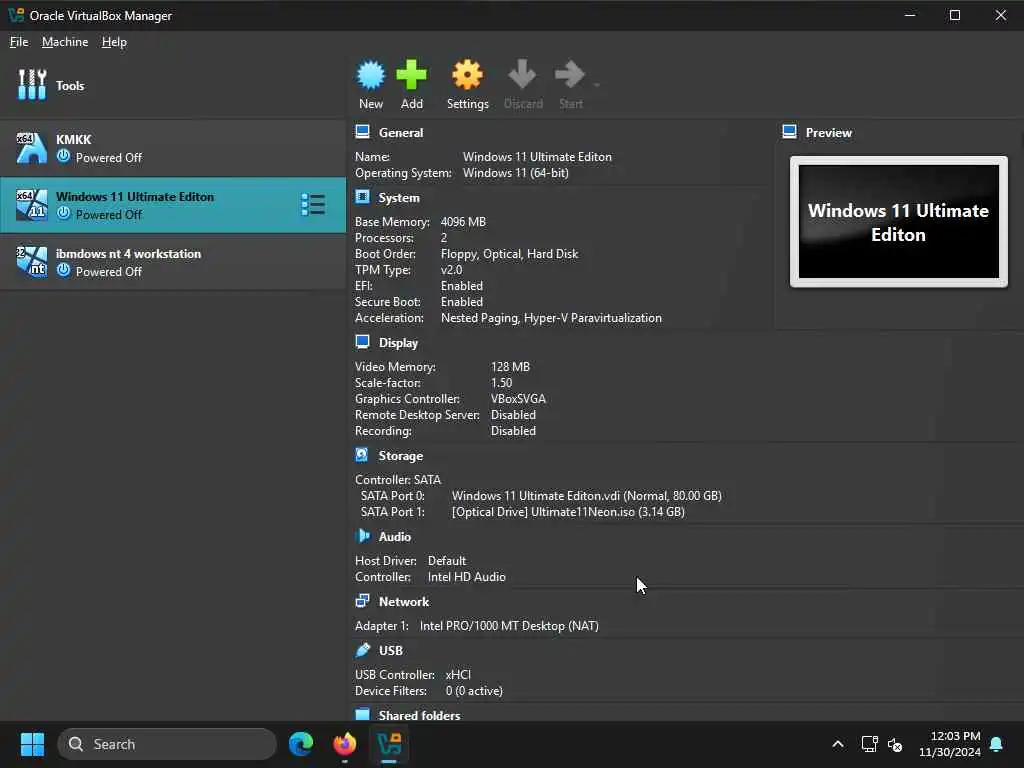Click the ibmdows nt machine icon
Image resolution: width=1024 pixels, height=768 pixels.
(x=31, y=262)
